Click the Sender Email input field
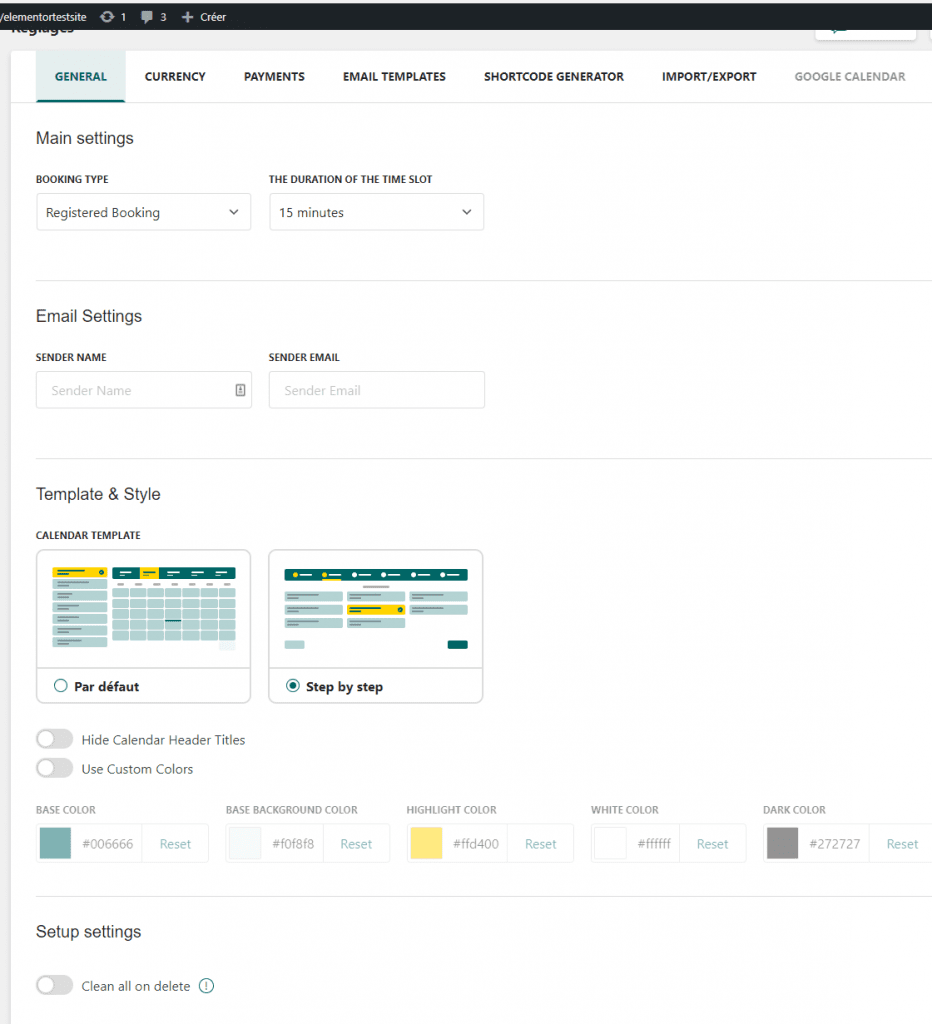Image resolution: width=932 pixels, height=1024 pixels. (376, 390)
